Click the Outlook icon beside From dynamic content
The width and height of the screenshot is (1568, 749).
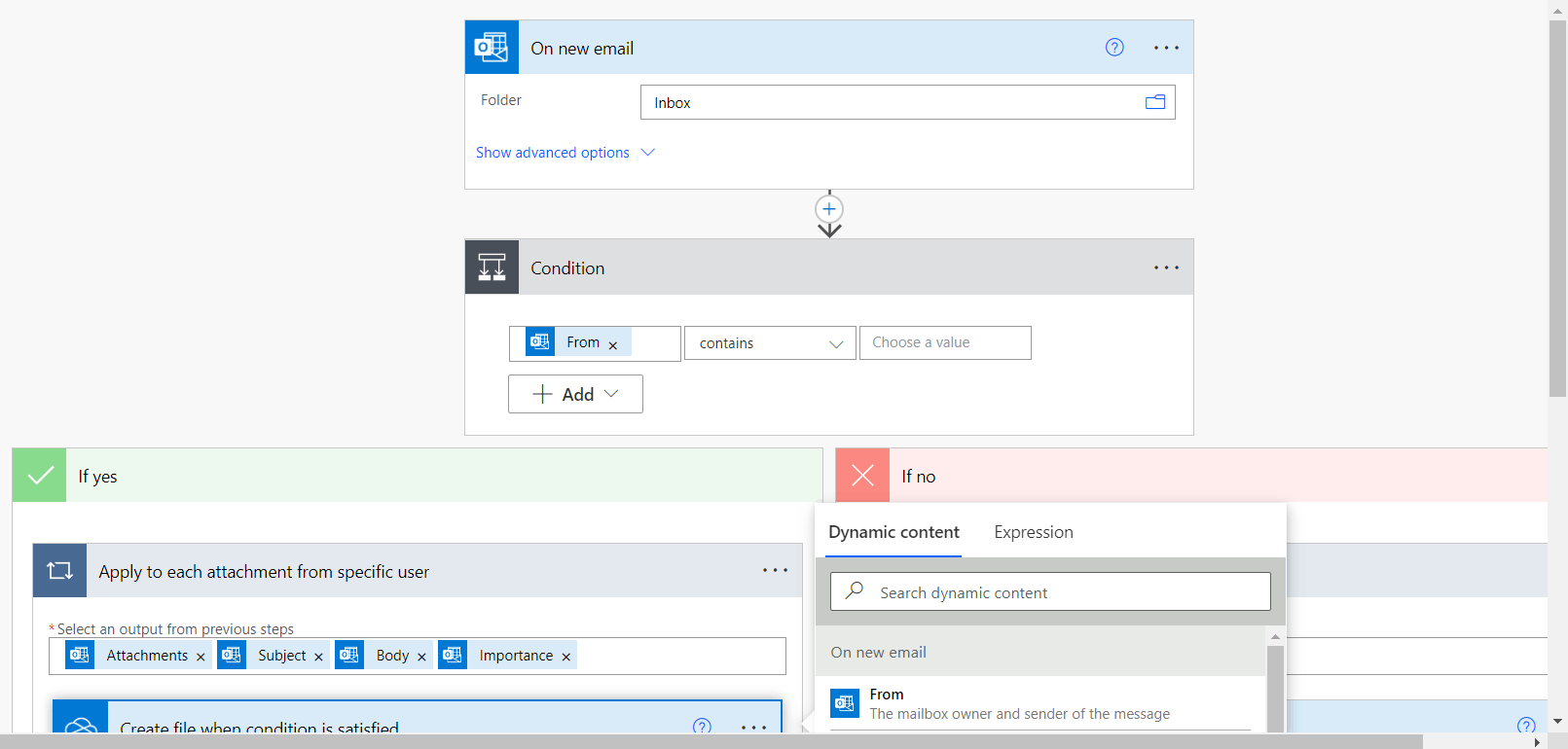pos(845,703)
